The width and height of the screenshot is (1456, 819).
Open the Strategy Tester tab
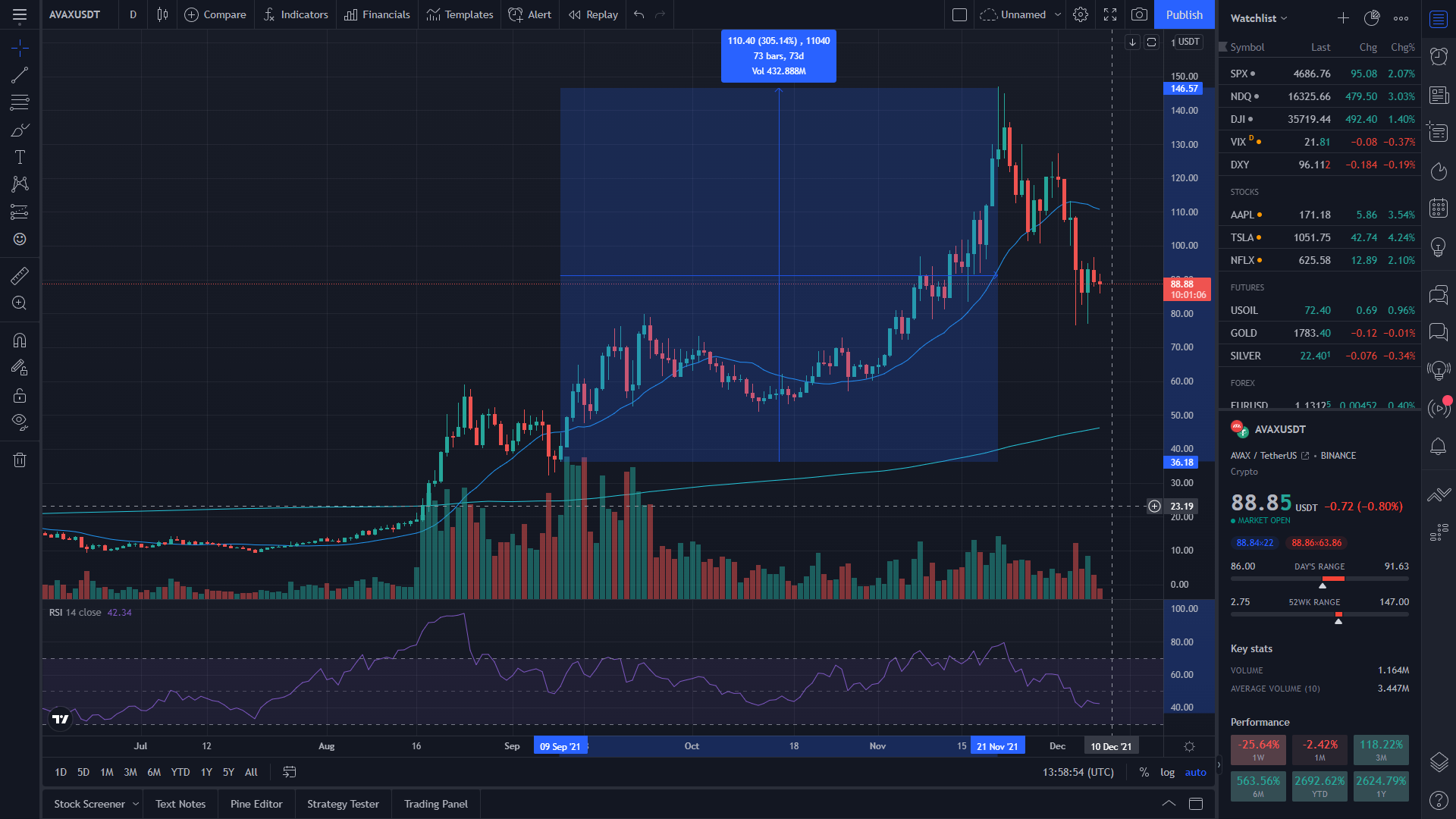(343, 804)
